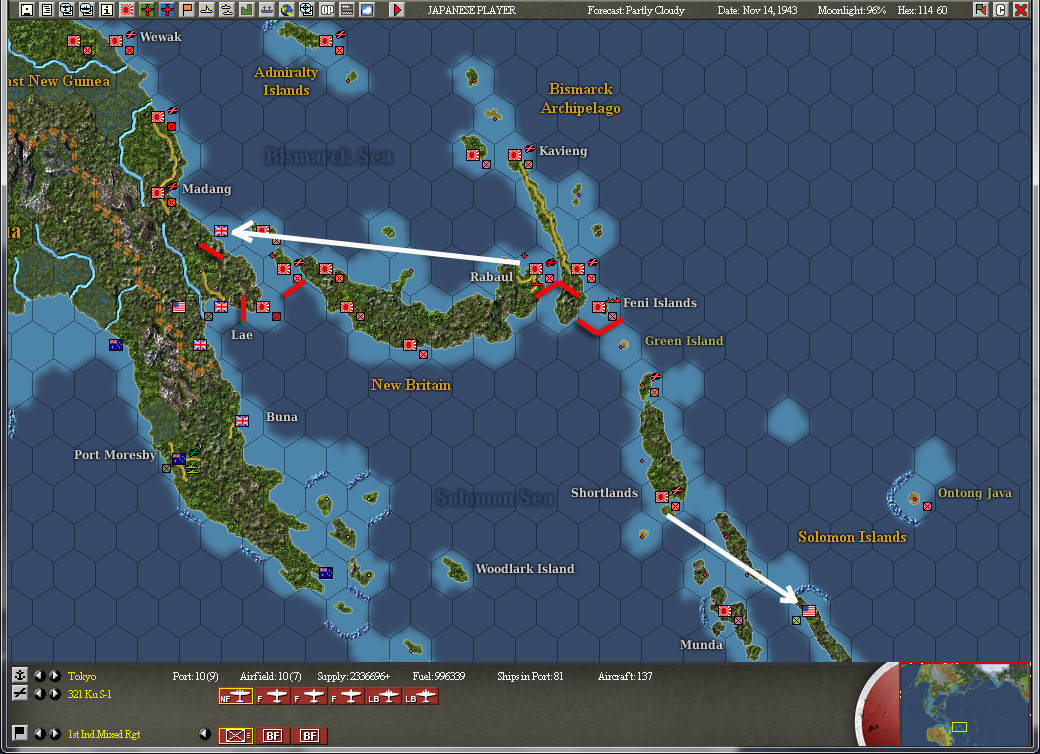Click the striped rail bars toolbar icon

347,10
